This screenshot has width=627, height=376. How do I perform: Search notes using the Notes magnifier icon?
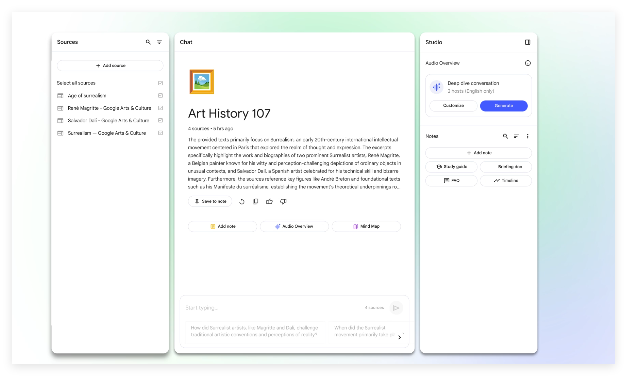pyautogui.click(x=505, y=136)
